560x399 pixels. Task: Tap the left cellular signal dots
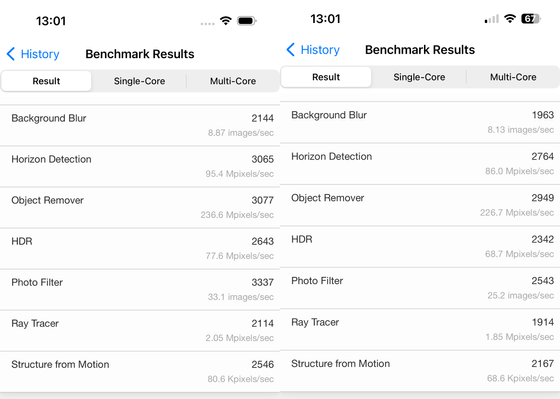coord(208,24)
